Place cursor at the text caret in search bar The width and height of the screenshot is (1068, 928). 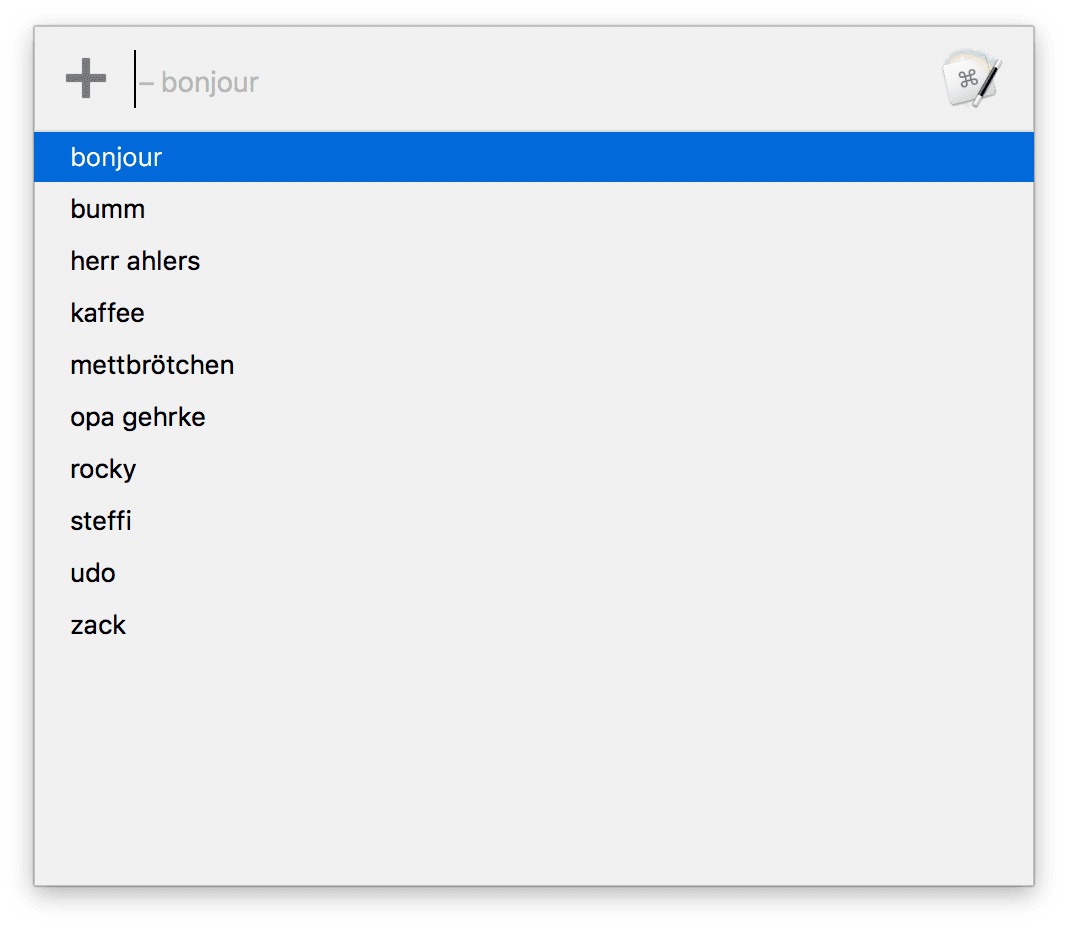click(135, 79)
